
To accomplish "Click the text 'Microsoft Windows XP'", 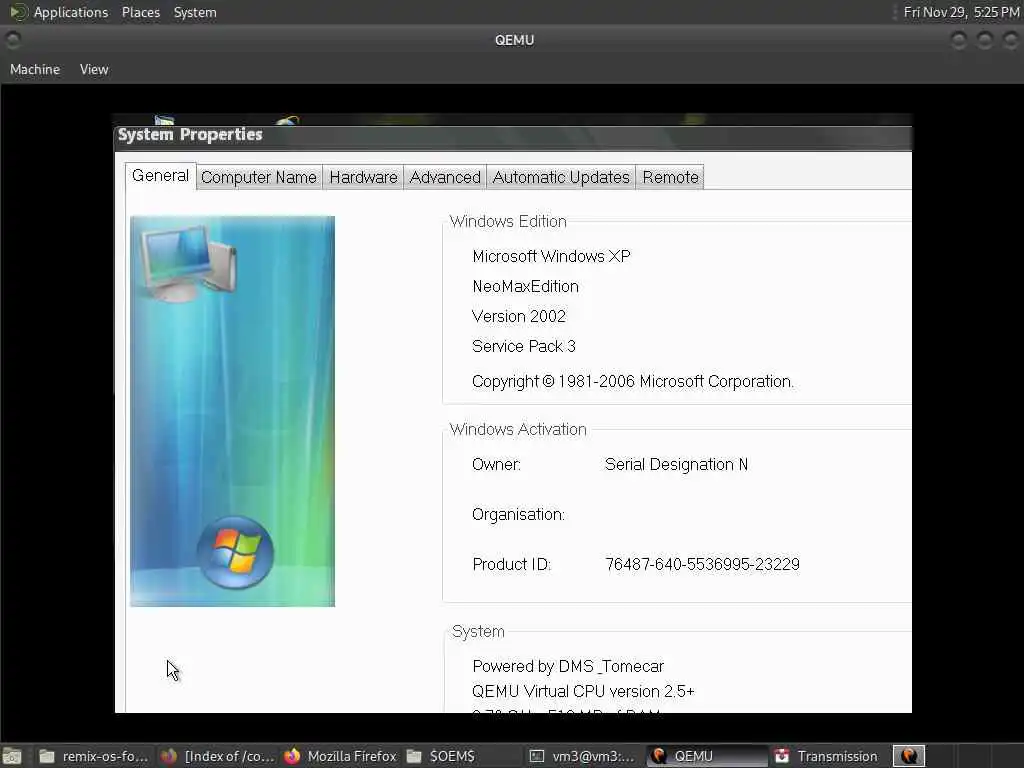I will (x=551, y=257).
